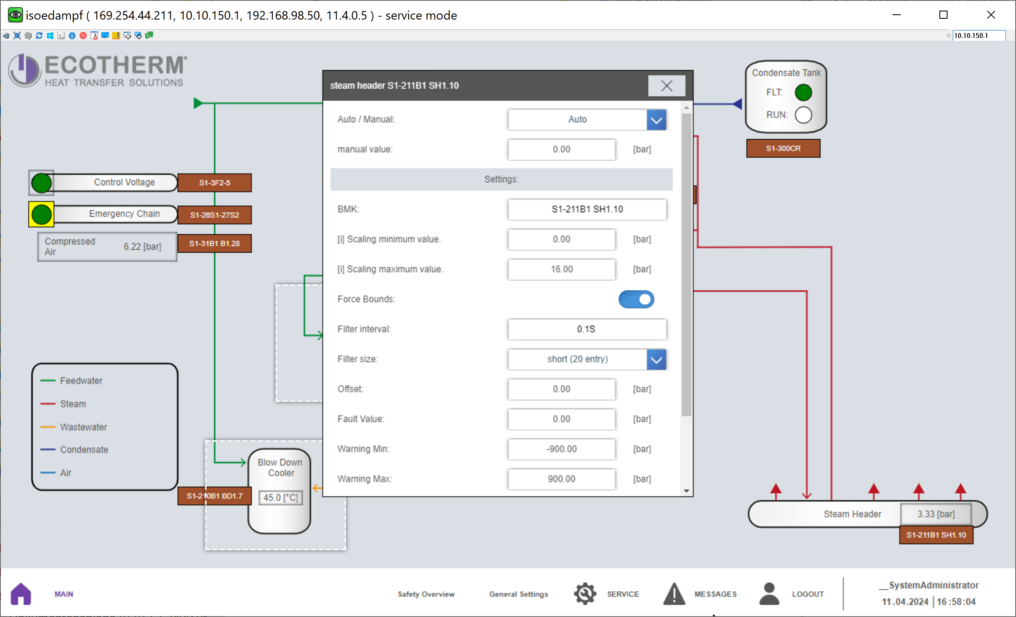This screenshot has height=617, width=1016.
Task: Click the S1-3F2-5 tag button
Action: pos(214,183)
